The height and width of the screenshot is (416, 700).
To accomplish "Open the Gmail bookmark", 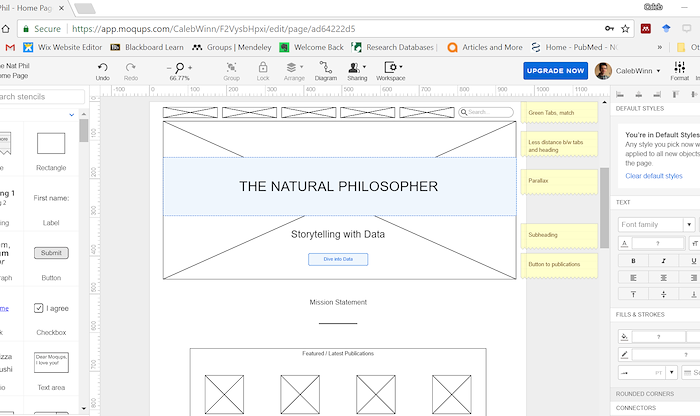I will [x=10, y=47].
